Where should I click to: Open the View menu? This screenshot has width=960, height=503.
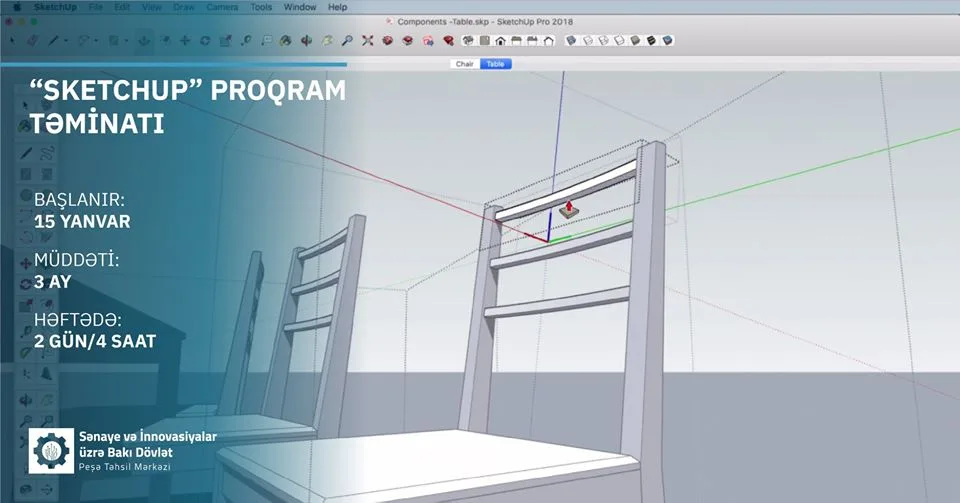click(x=152, y=7)
